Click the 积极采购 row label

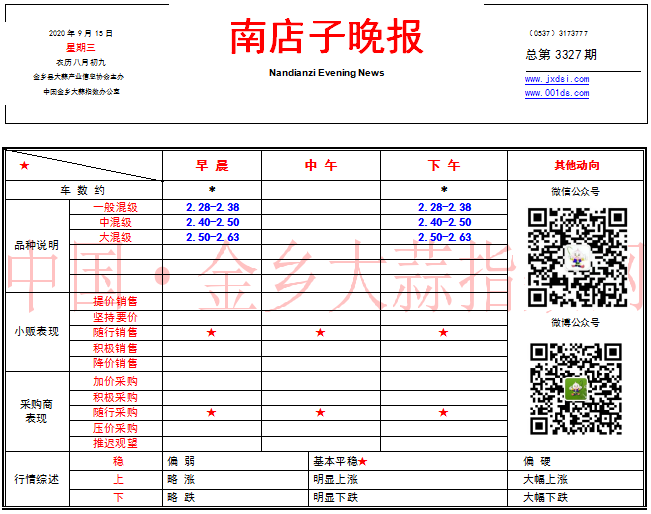pos(115,397)
